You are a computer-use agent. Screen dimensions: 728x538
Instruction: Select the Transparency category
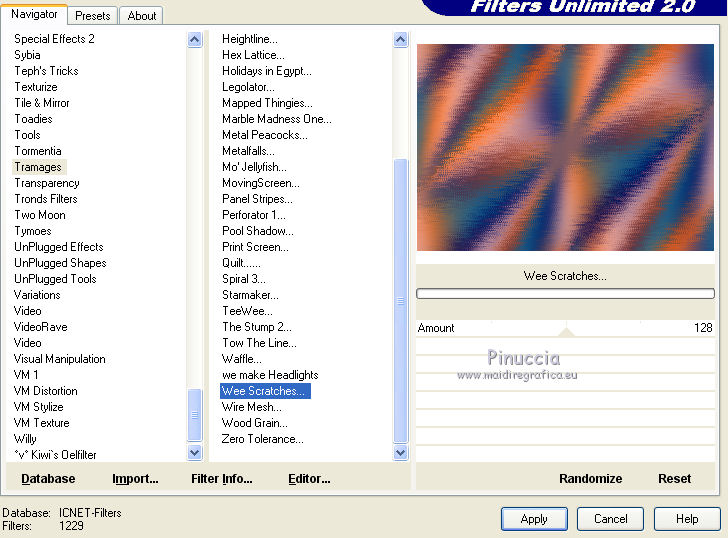pyautogui.click(x=47, y=183)
